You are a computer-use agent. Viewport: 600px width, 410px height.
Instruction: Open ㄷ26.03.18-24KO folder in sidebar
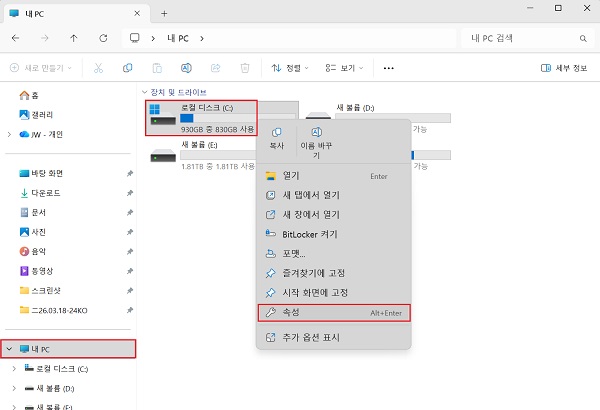point(54,310)
